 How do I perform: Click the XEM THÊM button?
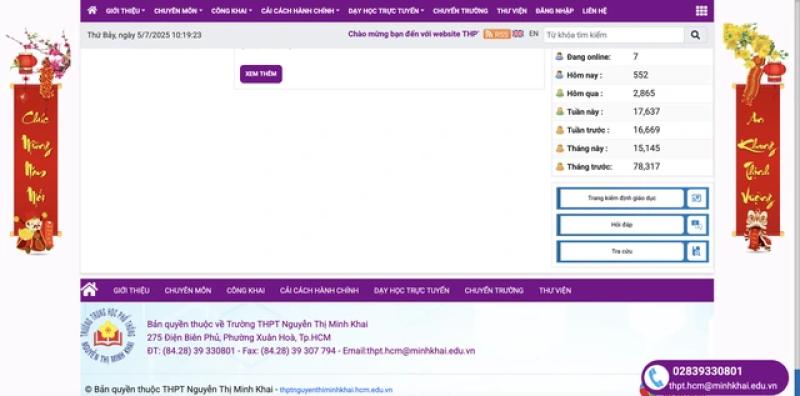[x=261, y=74]
